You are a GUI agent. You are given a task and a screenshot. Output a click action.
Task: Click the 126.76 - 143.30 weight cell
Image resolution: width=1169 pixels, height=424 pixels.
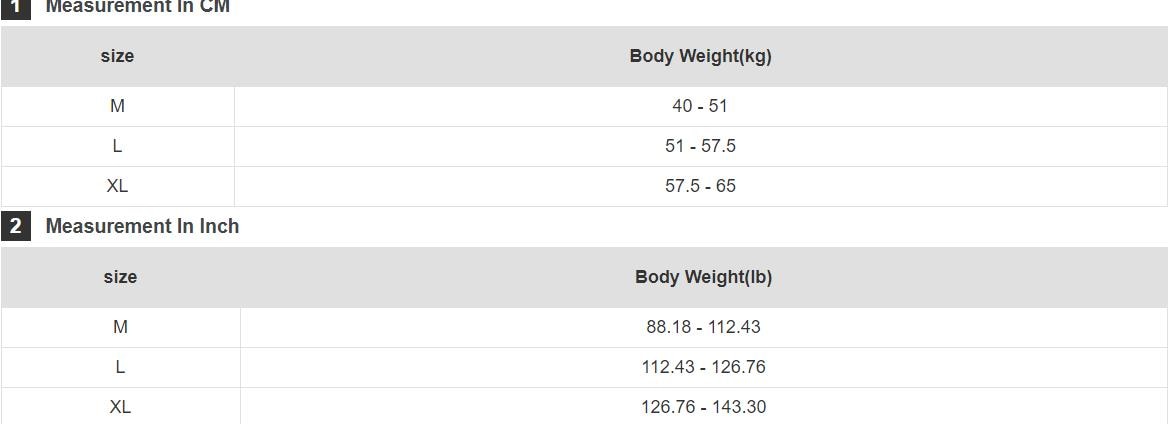[x=703, y=407]
